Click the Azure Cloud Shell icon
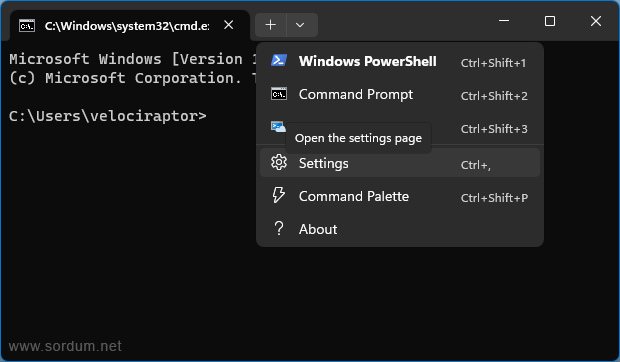The image size is (620, 362). tap(278, 127)
